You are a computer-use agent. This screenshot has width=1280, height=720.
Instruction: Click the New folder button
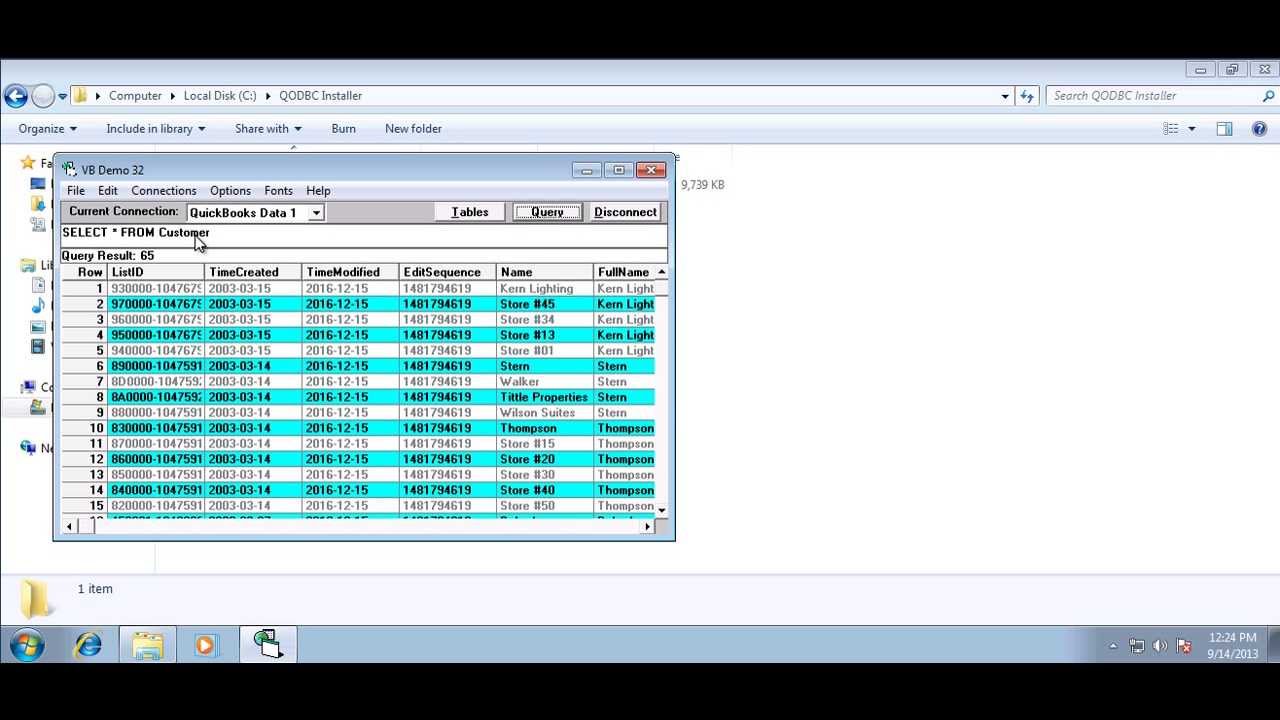tap(413, 129)
